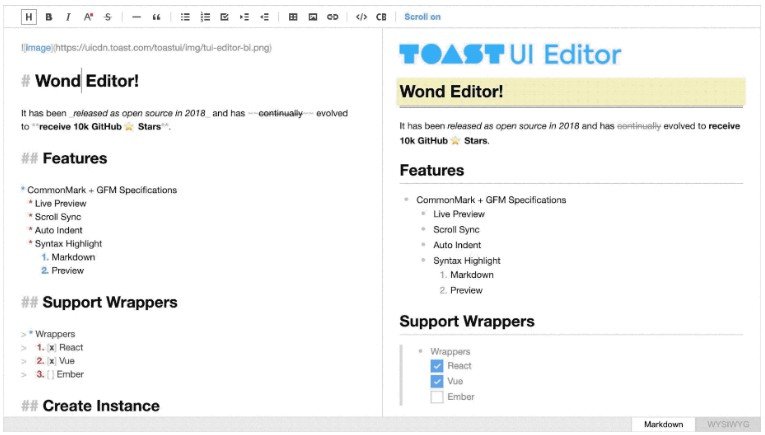Image resolution: width=765 pixels, height=435 pixels.
Task: Toggle bold formatting
Action: (49, 17)
